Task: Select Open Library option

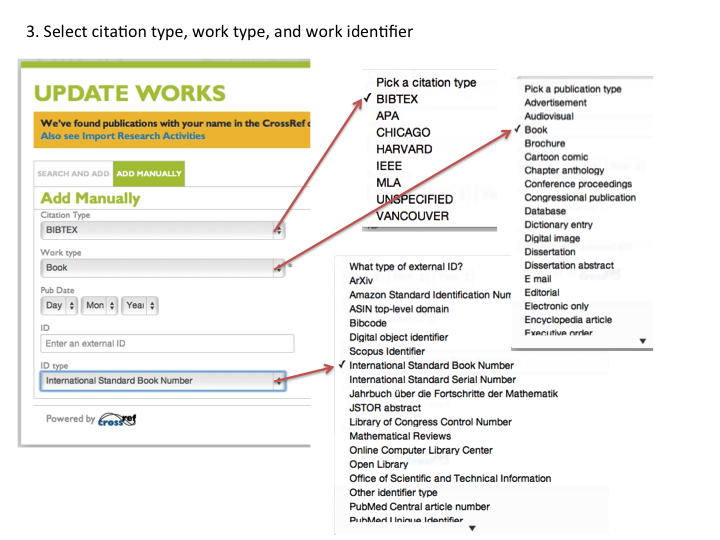Action: (378, 464)
